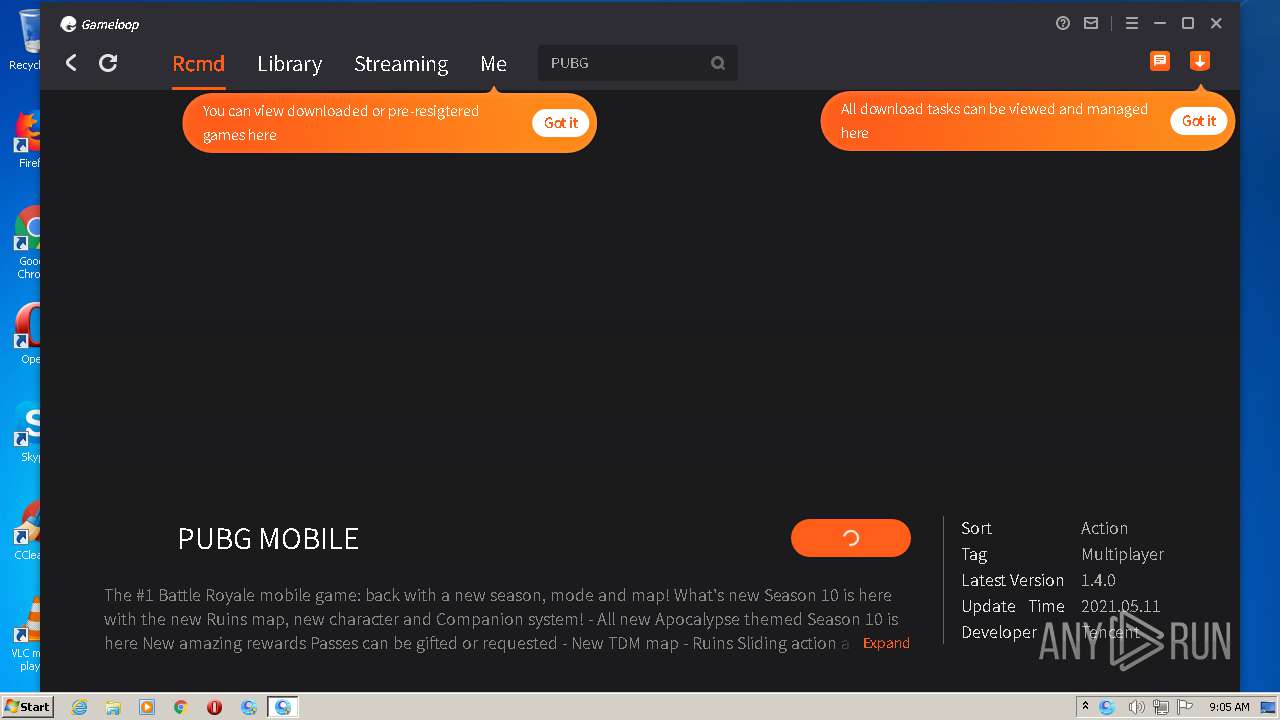
Task: Maximize the Gameloop window
Action: (x=1188, y=23)
